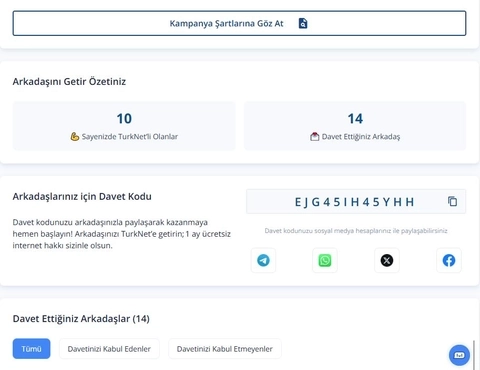Open Kampanya Şartlarına Göz At
480x370 pixels.
click(x=239, y=23)
